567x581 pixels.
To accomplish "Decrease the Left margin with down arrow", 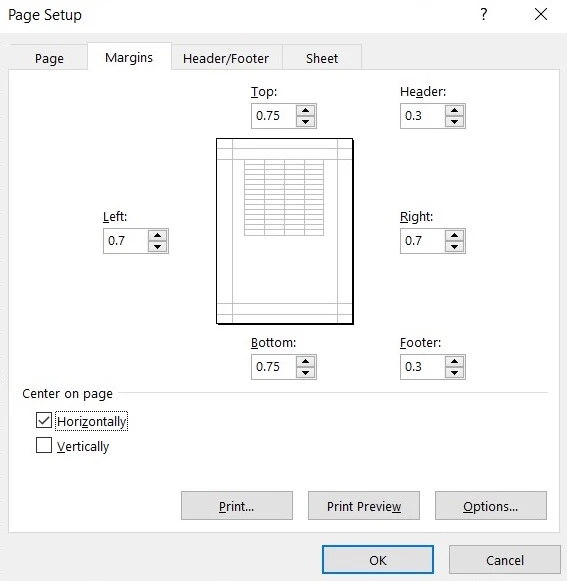I will click(158, 246).
